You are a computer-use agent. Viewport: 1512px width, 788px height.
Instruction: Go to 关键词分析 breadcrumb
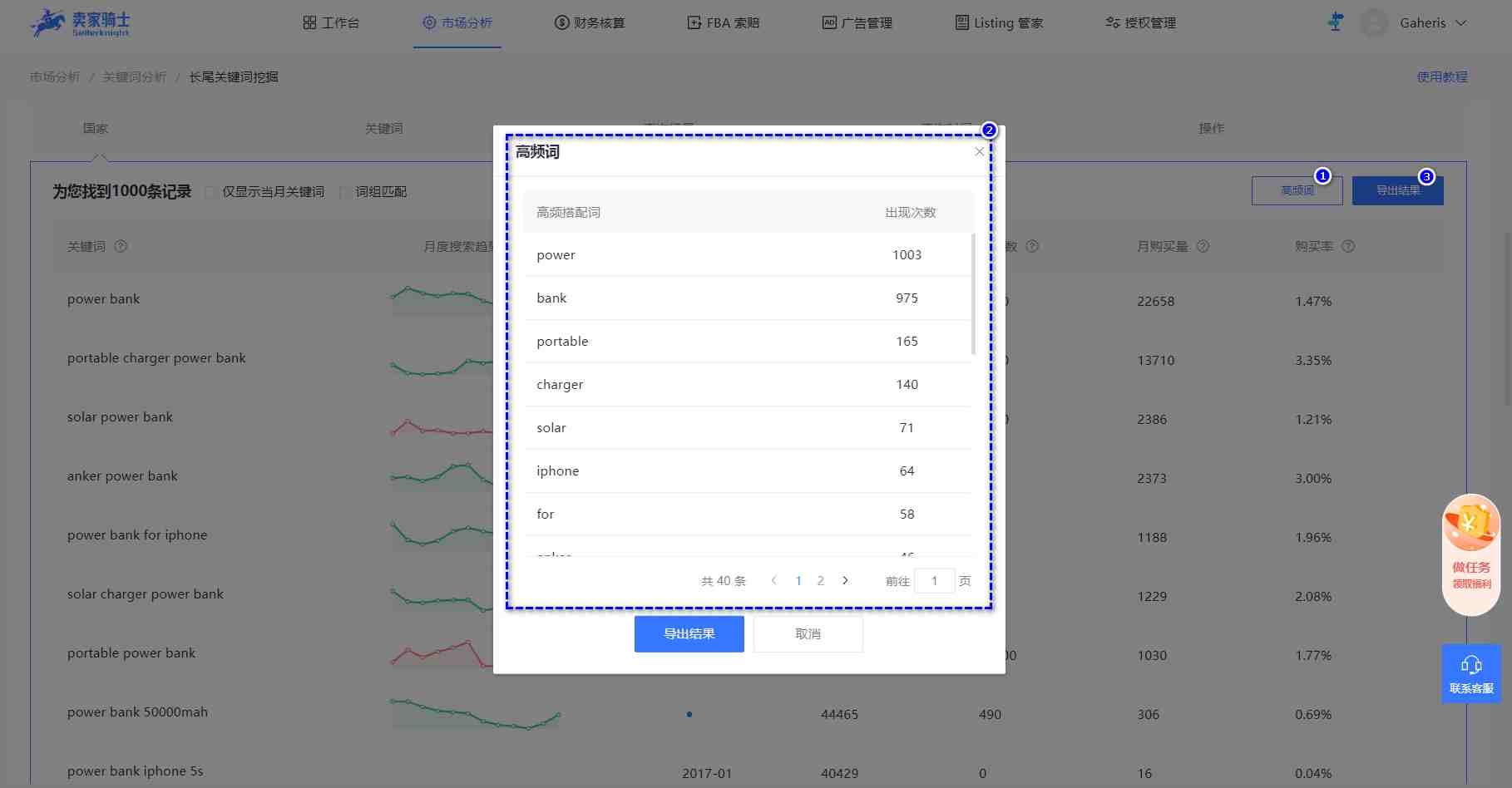pyautogui.click(x=135, y=76)
